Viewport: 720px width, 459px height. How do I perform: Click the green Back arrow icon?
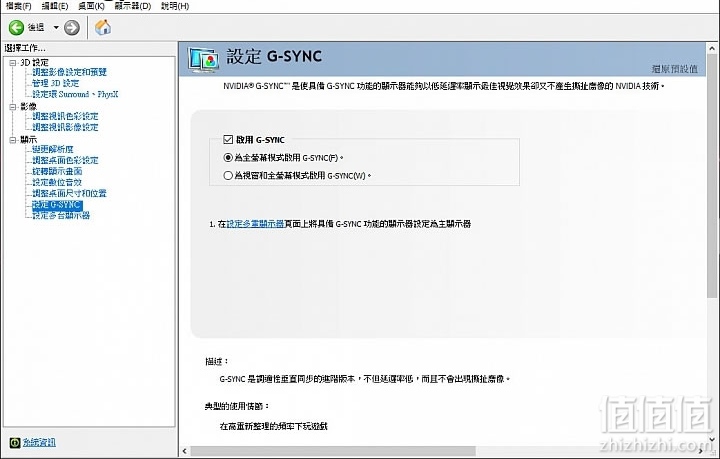click(16, 28)
